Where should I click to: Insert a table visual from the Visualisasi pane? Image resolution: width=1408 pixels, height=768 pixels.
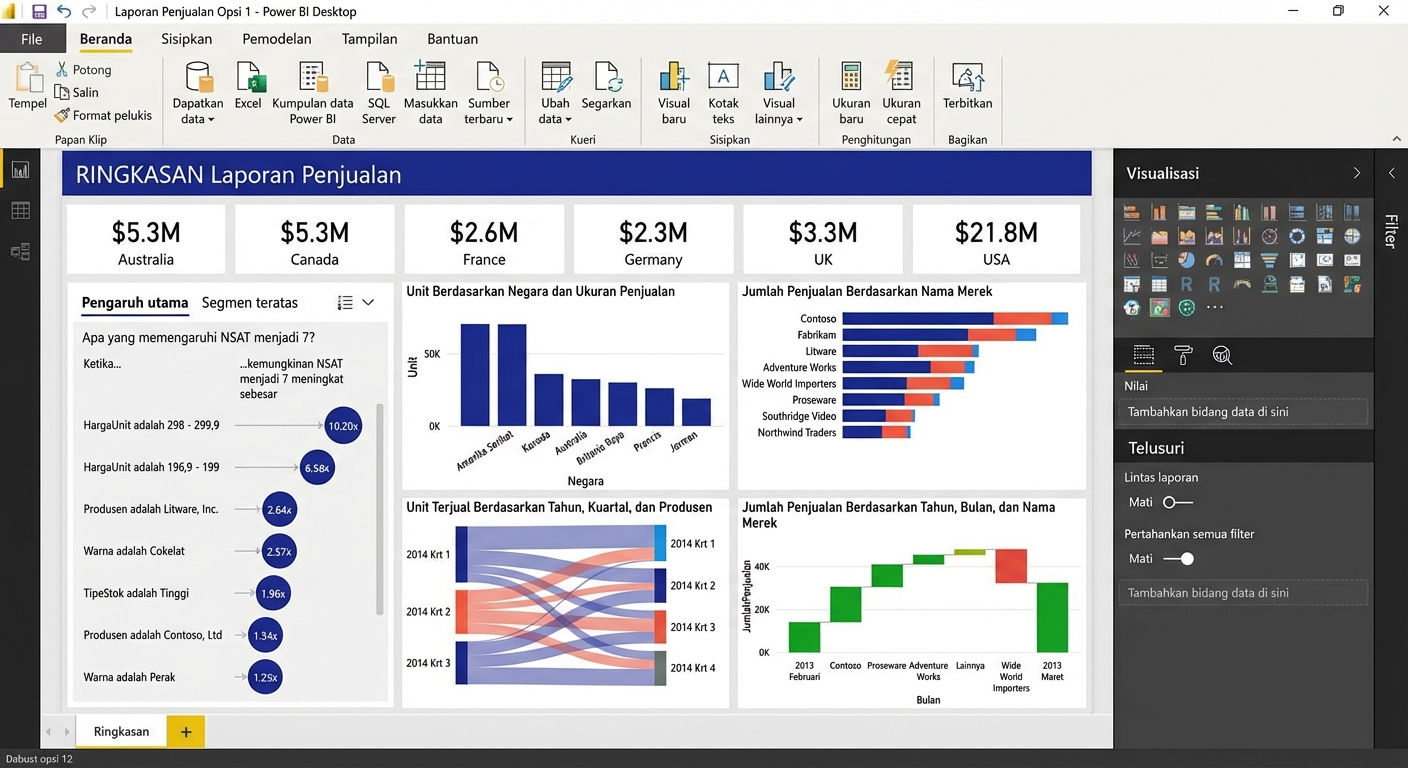point(1159,284)
